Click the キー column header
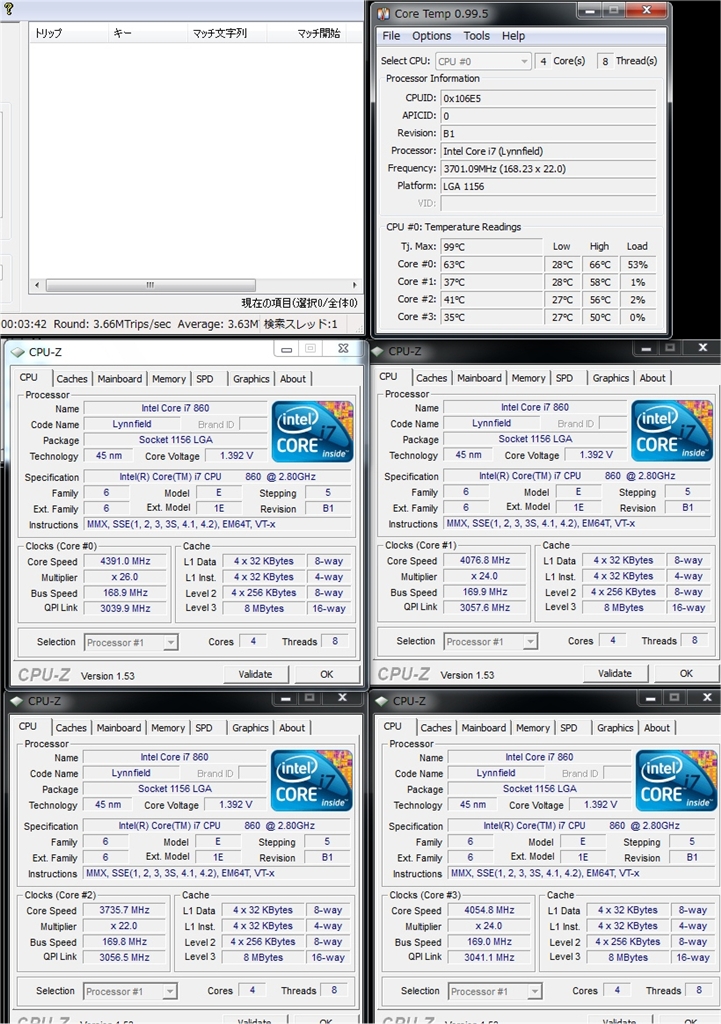721x1024 pixels. coord(147,33)
